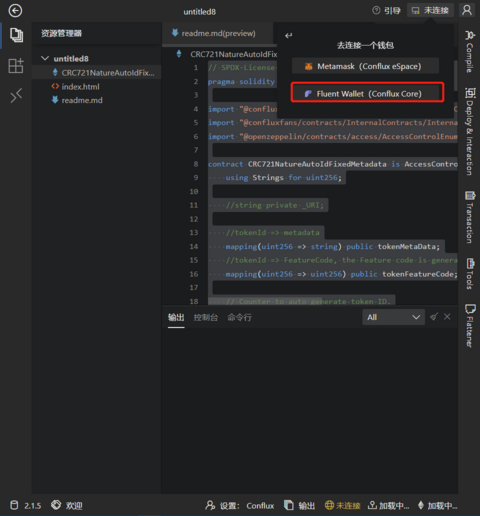Open 设置: Conflux settings in status bar

point(240,506)
